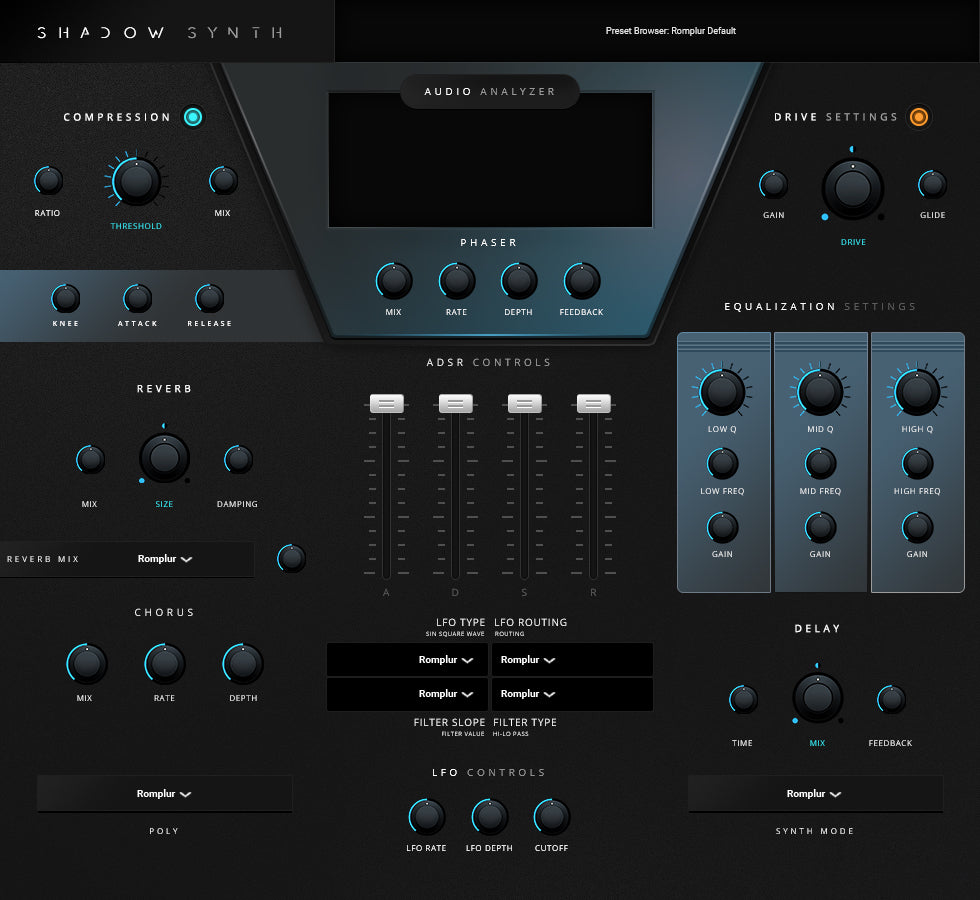Open the Synth Mode Romplur dropdown

(x=815, y=794)
